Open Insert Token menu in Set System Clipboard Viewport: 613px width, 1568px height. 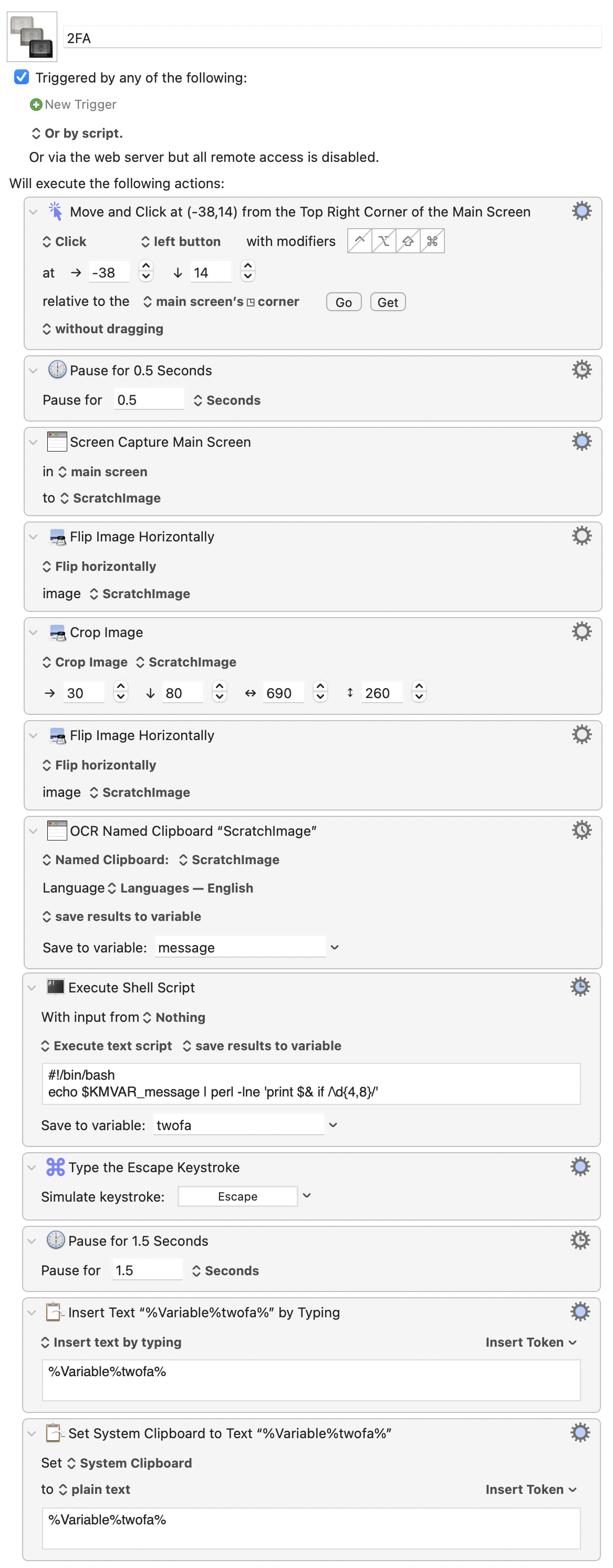(531, 1489)
